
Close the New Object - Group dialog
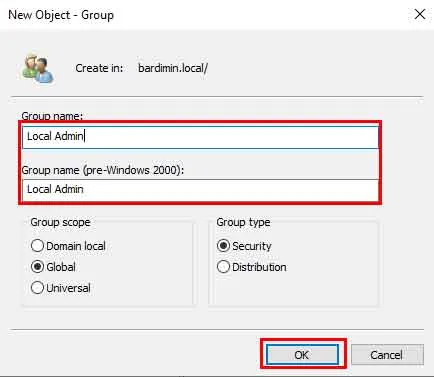point(420,14)
